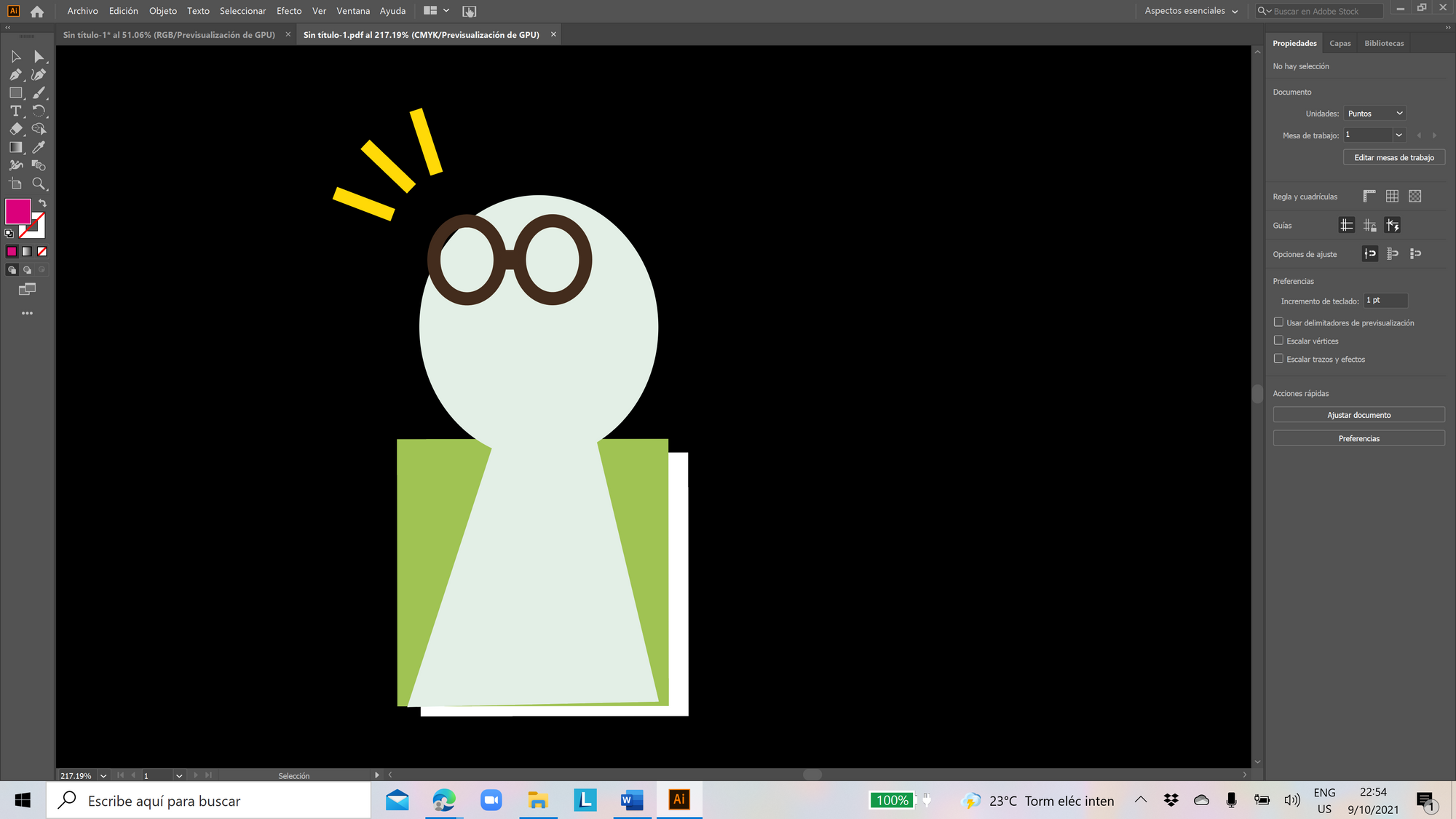
Task: Activate the Zoom tool
Action: [x=39, y=183]
